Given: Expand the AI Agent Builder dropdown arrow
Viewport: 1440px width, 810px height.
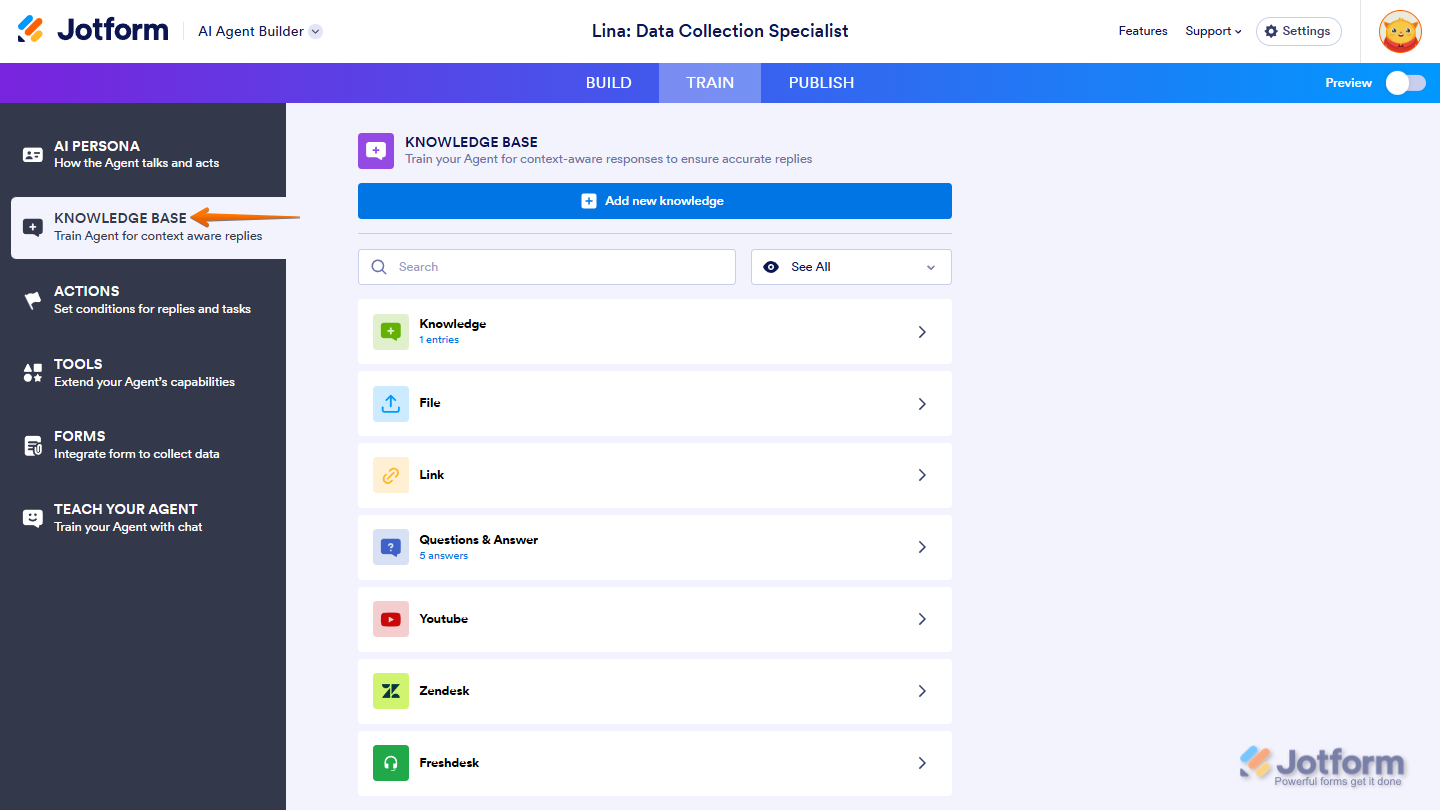Looking at the screenshot, I should coord(316,31).
